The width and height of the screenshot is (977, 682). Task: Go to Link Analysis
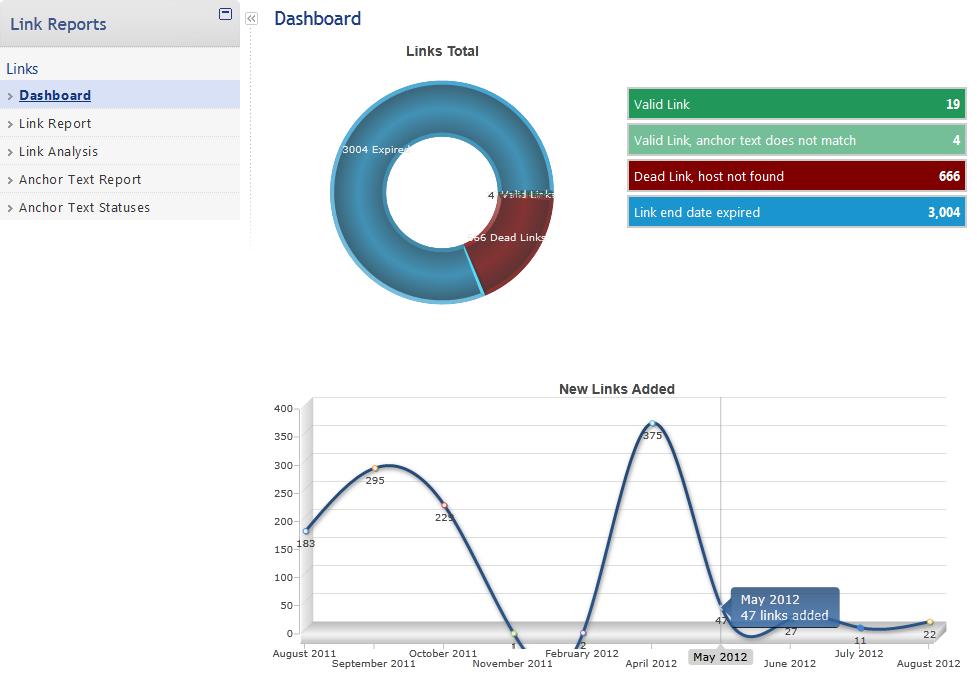tap(58, 152)
